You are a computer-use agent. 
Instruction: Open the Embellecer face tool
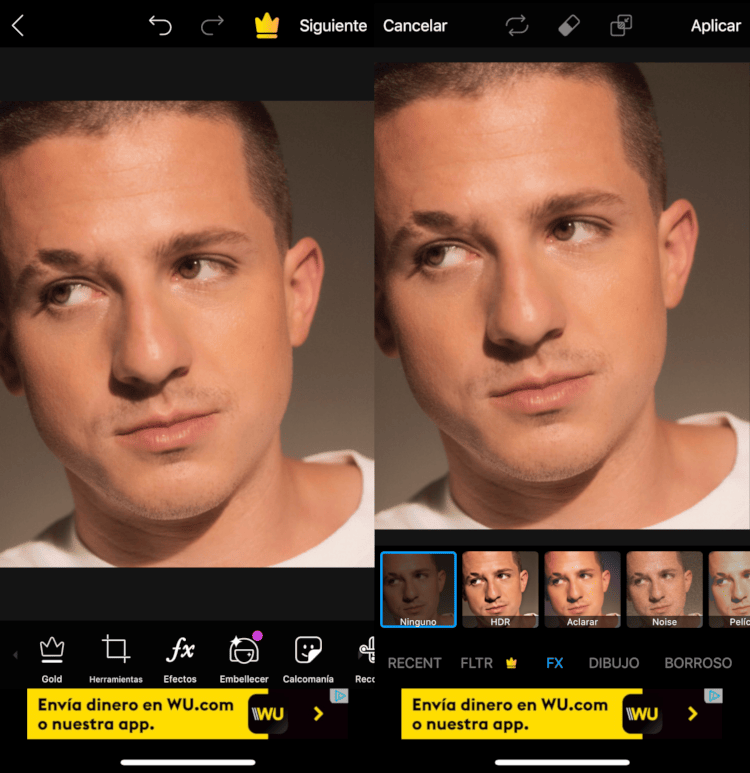tap(244, 658)
